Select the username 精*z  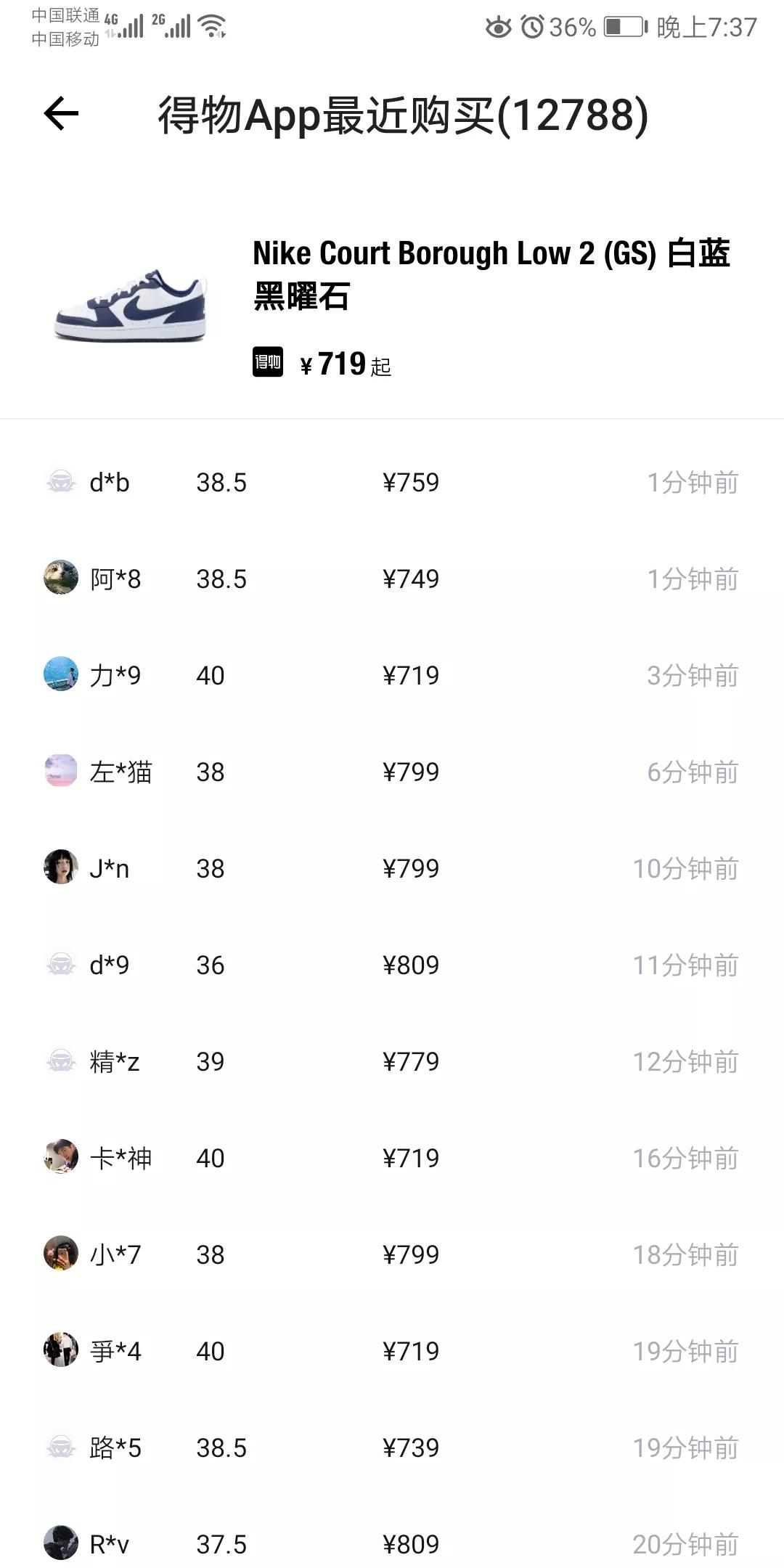115,1062
